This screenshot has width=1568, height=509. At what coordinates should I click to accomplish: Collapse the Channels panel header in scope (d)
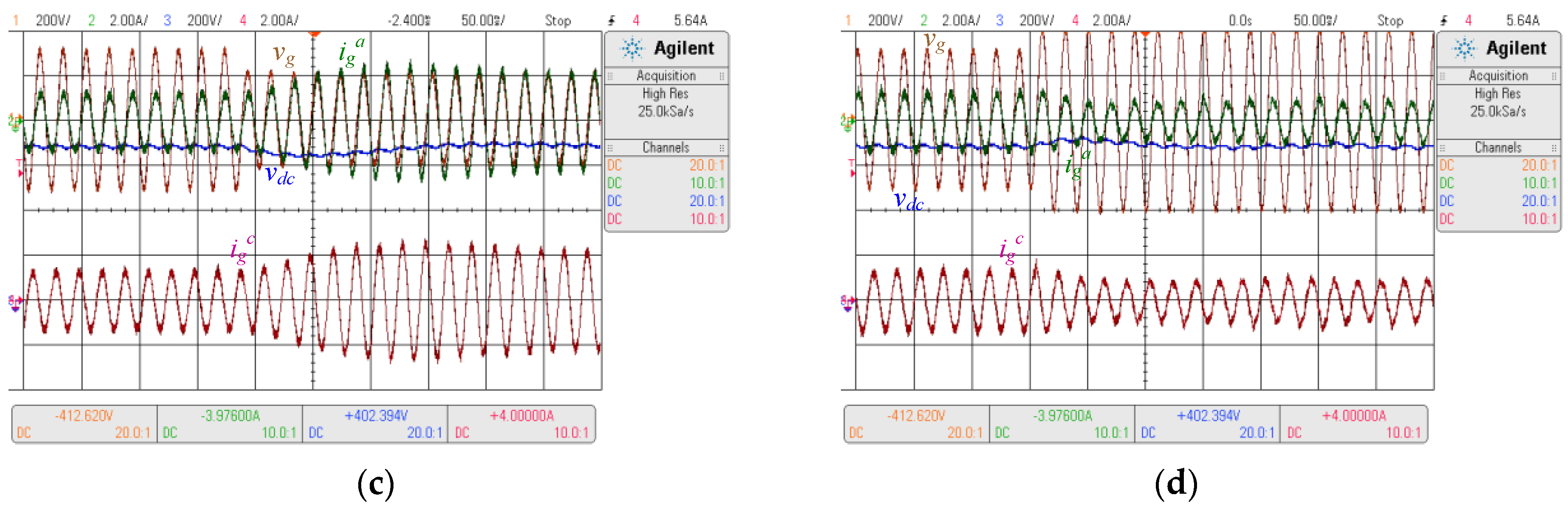click(x=1498, y=148)
